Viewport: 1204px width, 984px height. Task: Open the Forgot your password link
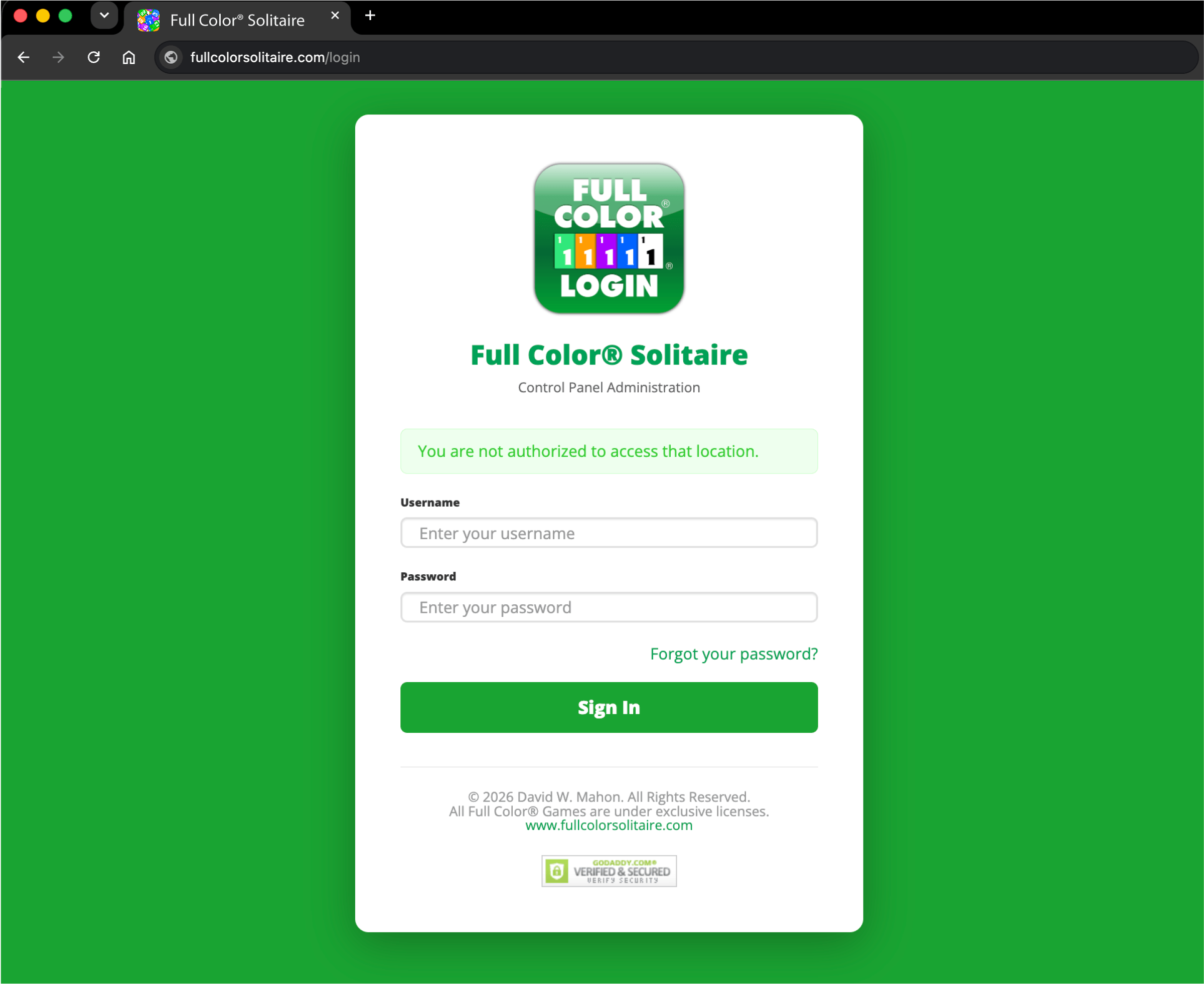[x=733, y=653]
